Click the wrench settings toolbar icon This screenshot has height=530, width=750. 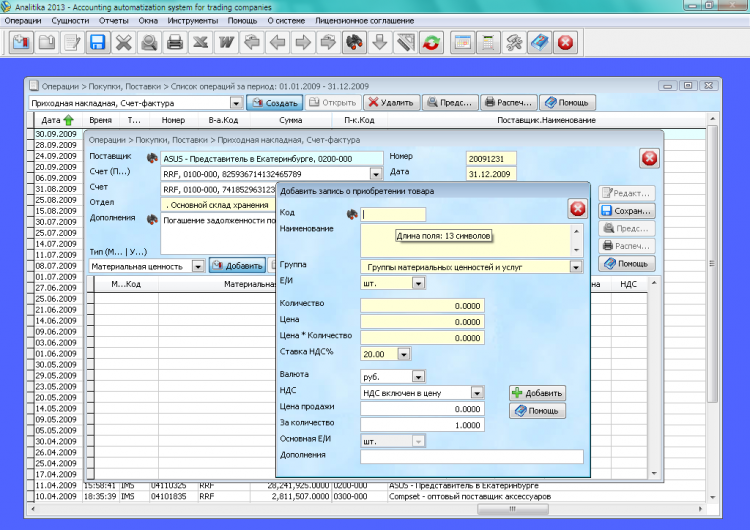(514, 43)
